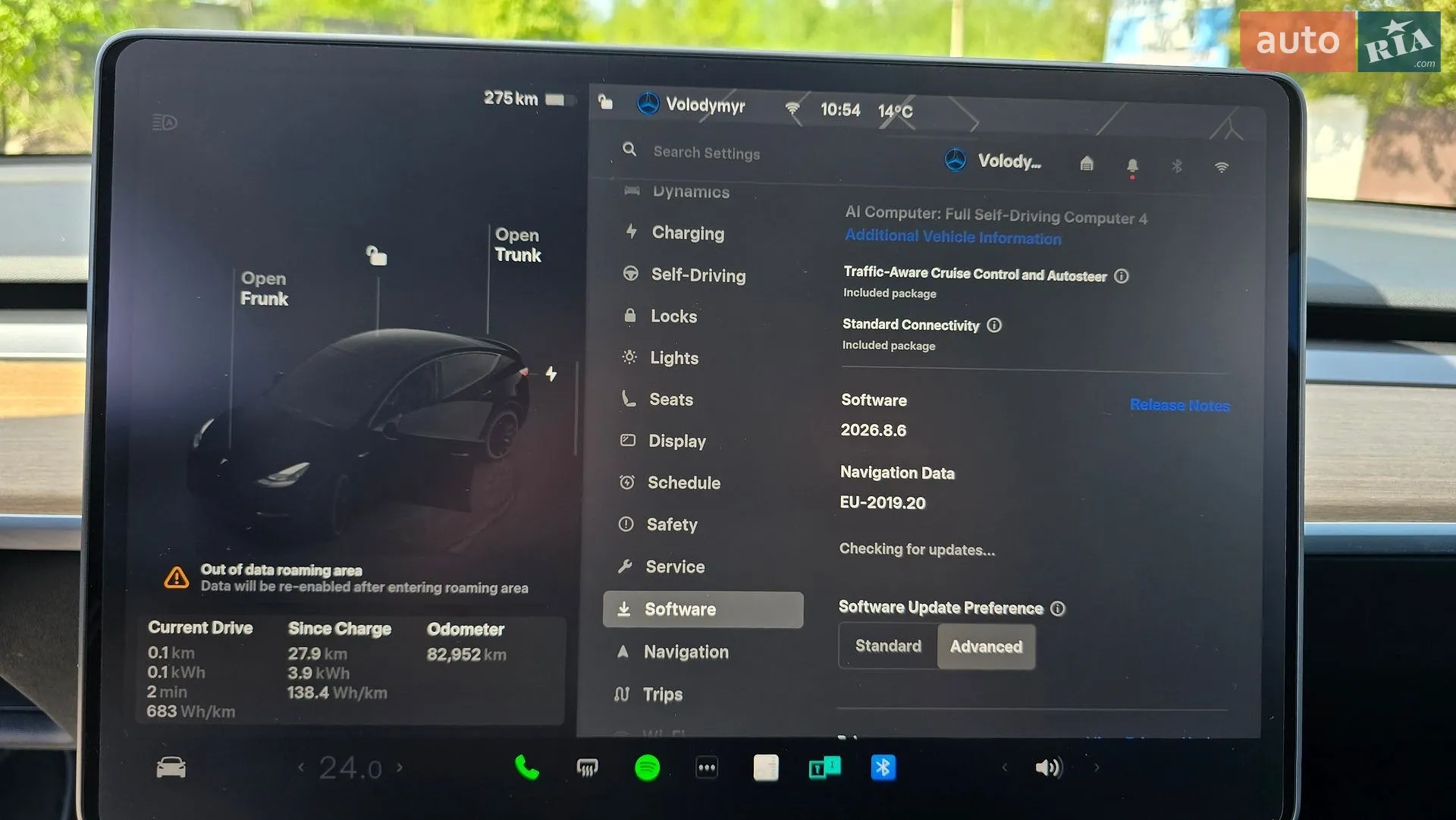The height and width of the screenshot is (820, 1456).
Task: Tap Open Trunk on car view
Action: (518, 245)
